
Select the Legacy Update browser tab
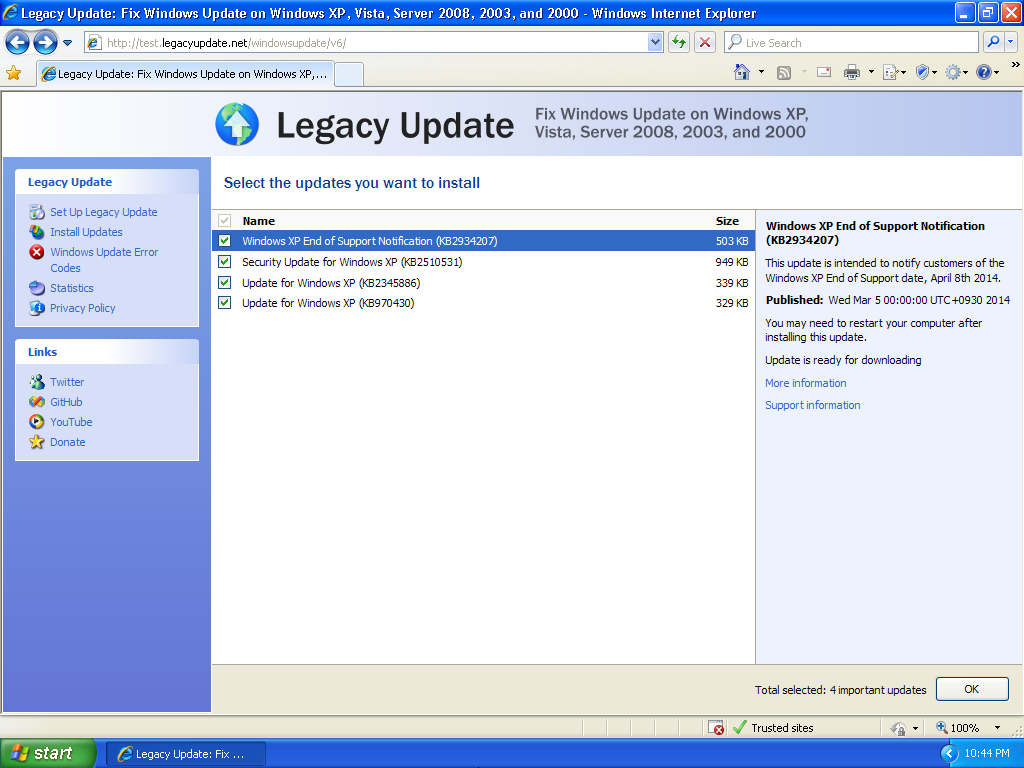[185, 74]
